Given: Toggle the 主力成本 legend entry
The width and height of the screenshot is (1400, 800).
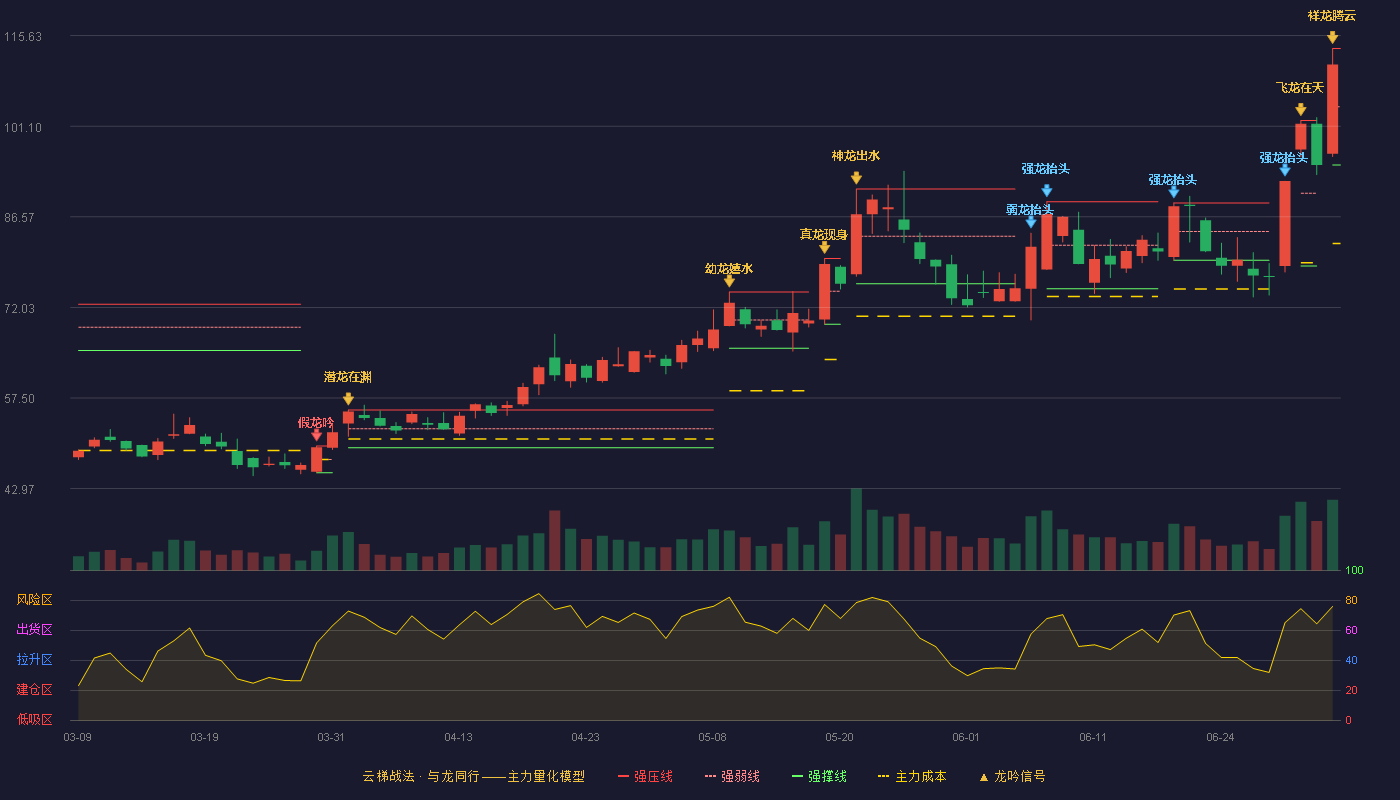Looking at the screenshot, I should pos(912,776).
